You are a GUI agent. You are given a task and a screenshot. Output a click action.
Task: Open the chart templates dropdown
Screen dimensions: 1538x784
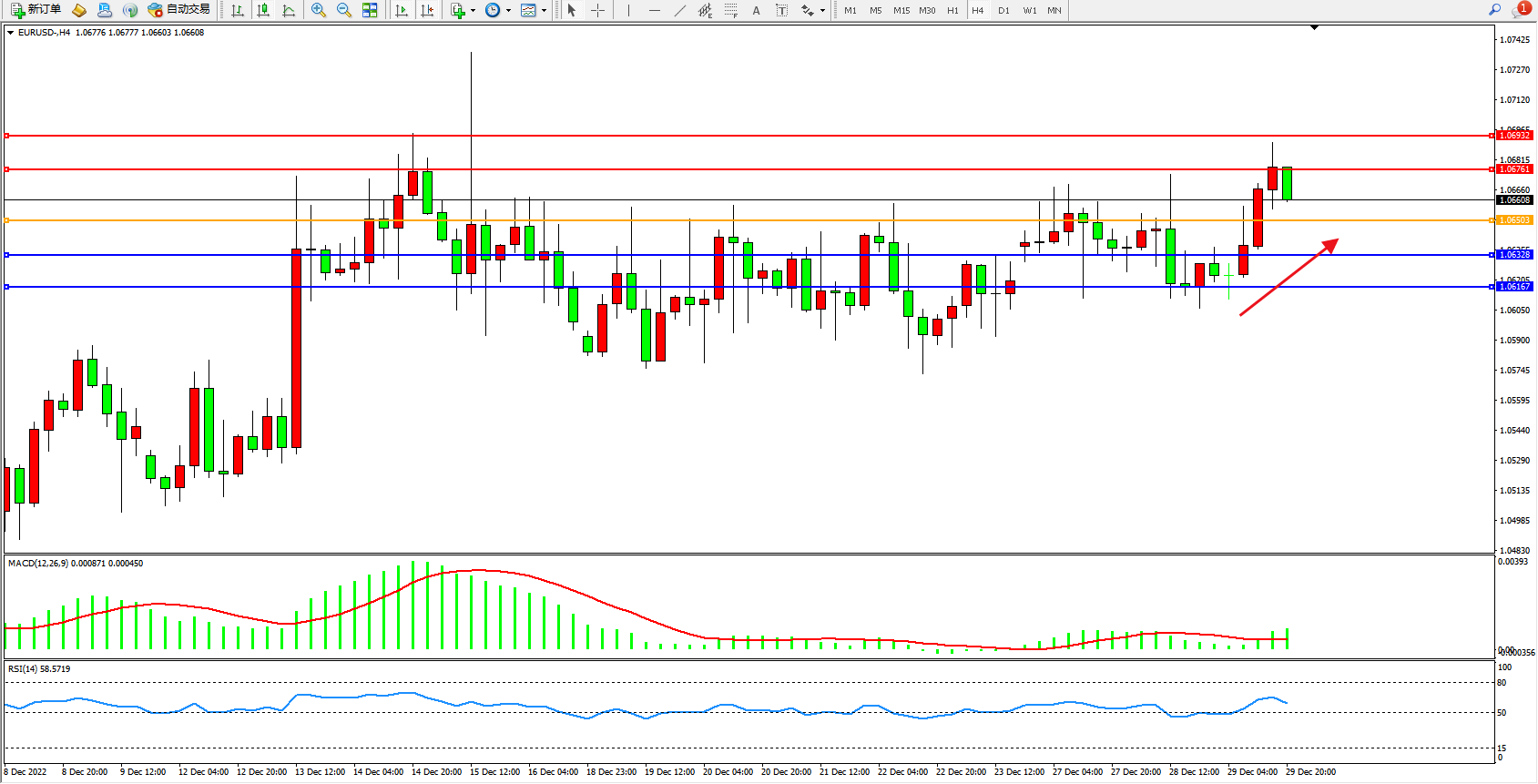pos(544,11)
